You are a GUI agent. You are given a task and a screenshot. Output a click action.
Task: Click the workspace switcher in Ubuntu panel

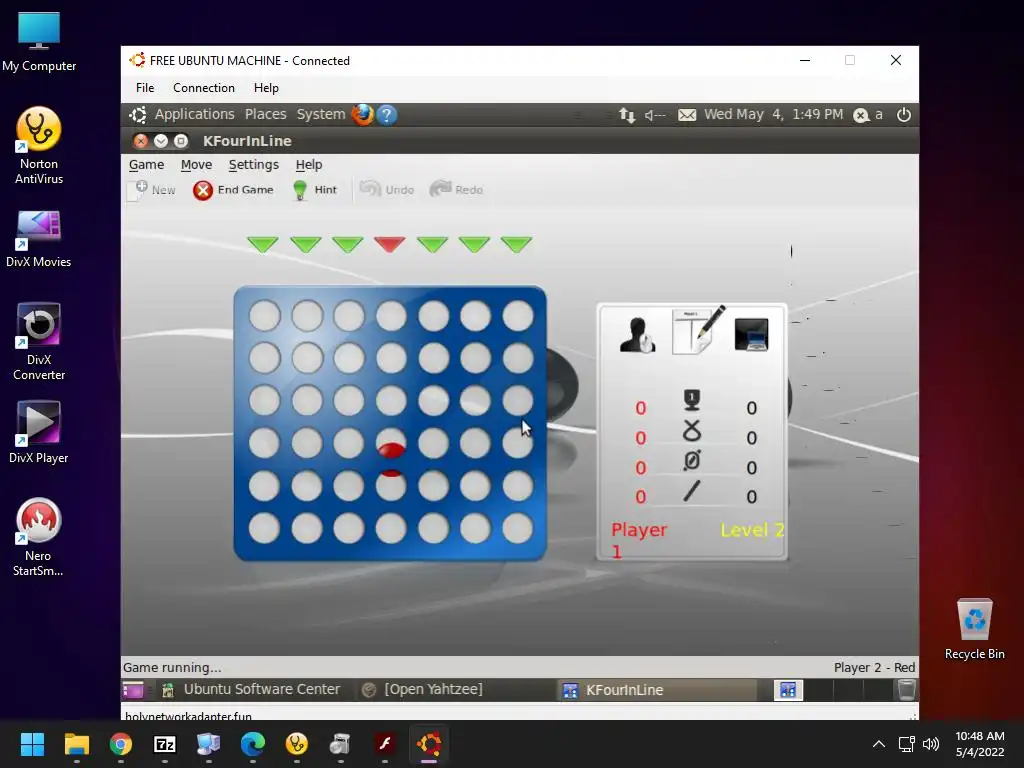833,690
